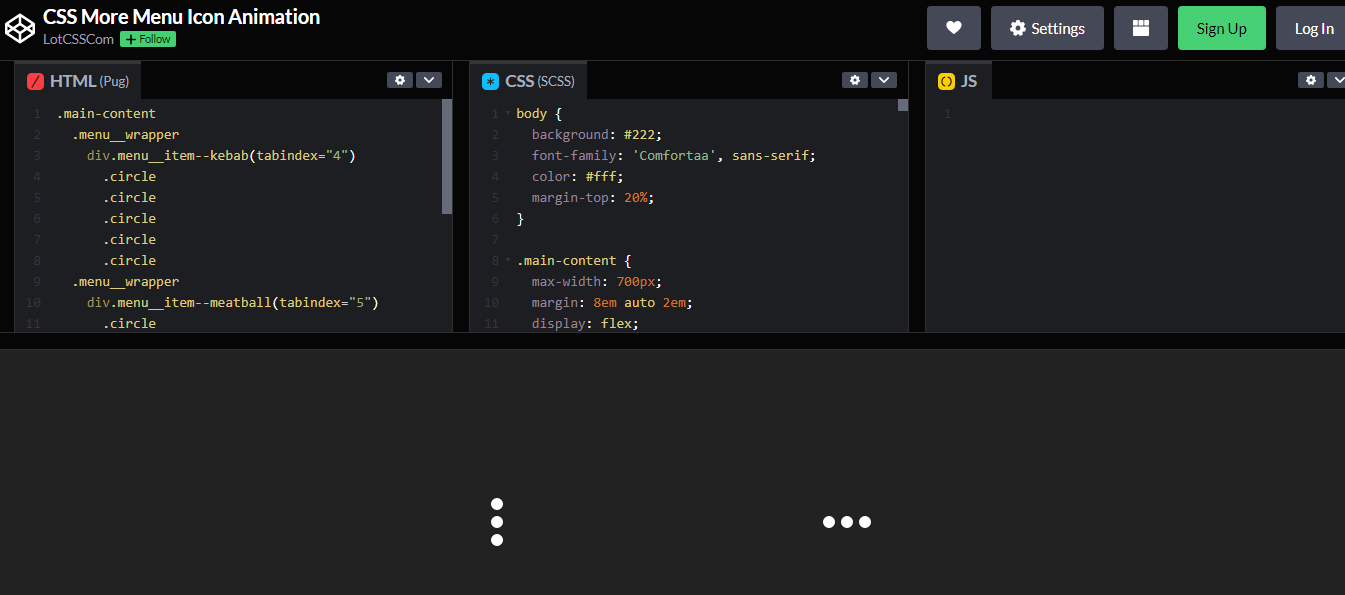Image resolution: width=1345 pixels, height=595 pixels.
Task: Expand the HTML panel dropdown chevron
Action: tap(429, 79)
